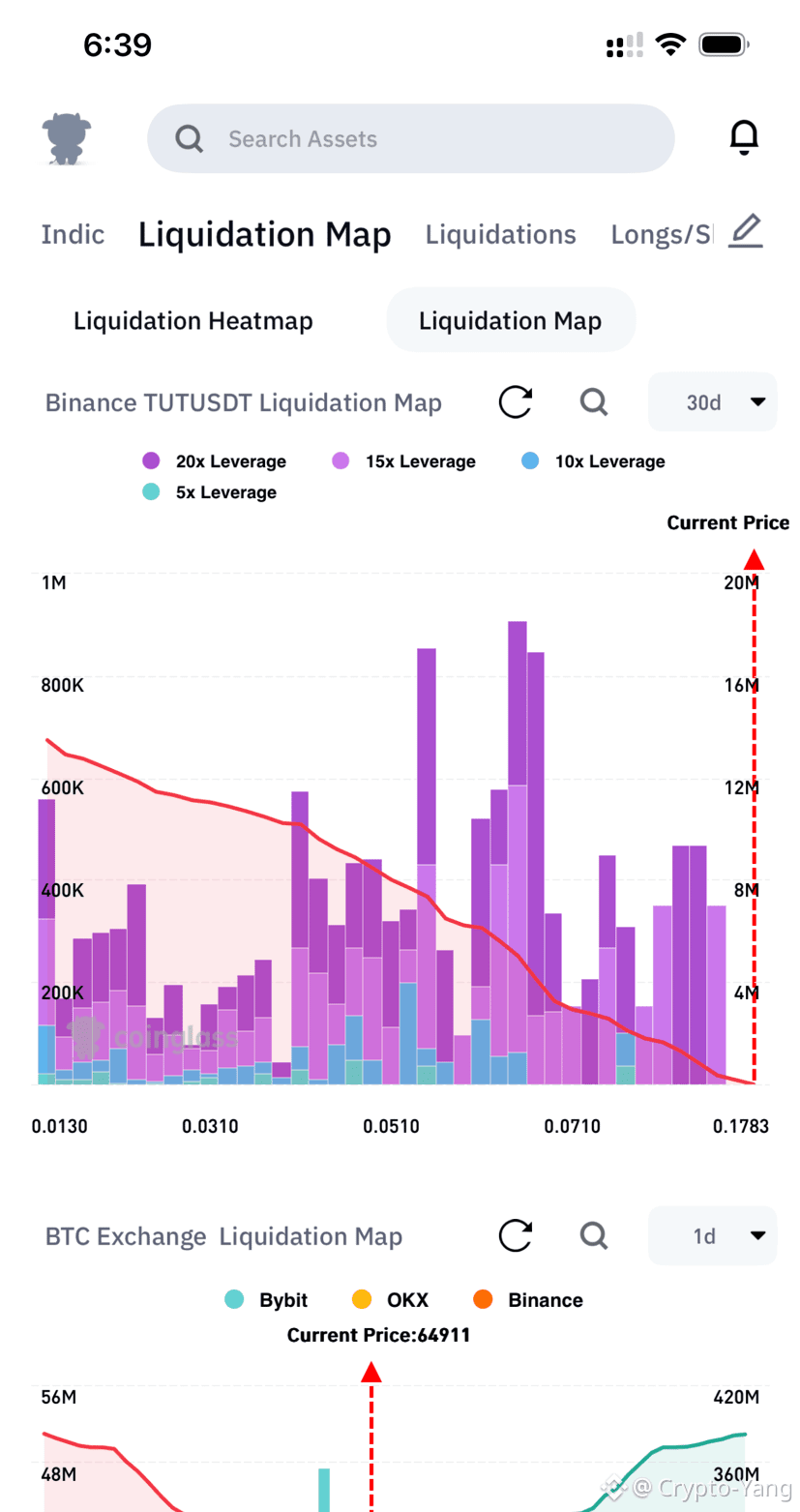Click Binance TUTUSDT Liquidation Map title
The width and height of the screenshot is (800, 1512).
(x=244, y=402)
